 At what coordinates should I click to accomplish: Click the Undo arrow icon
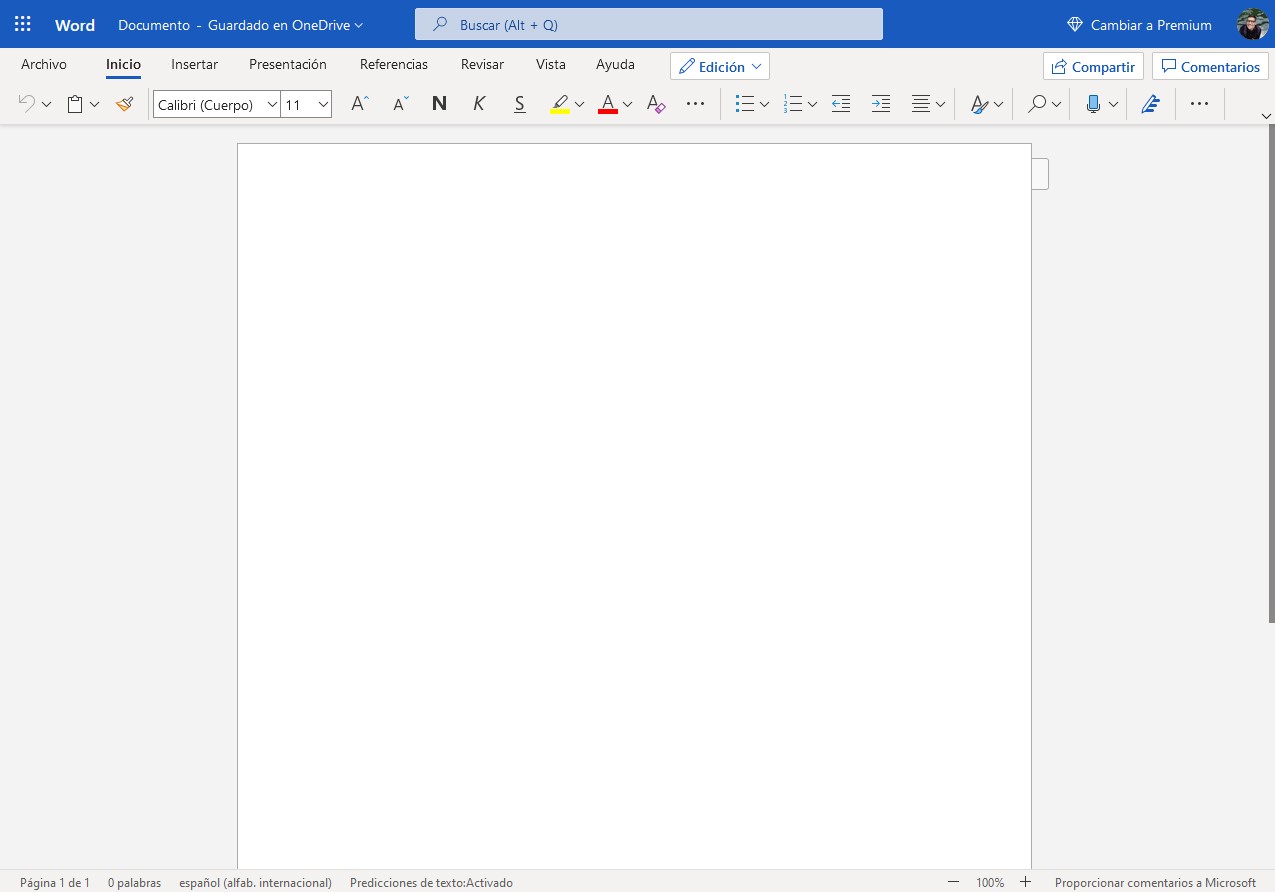[27, 104]
